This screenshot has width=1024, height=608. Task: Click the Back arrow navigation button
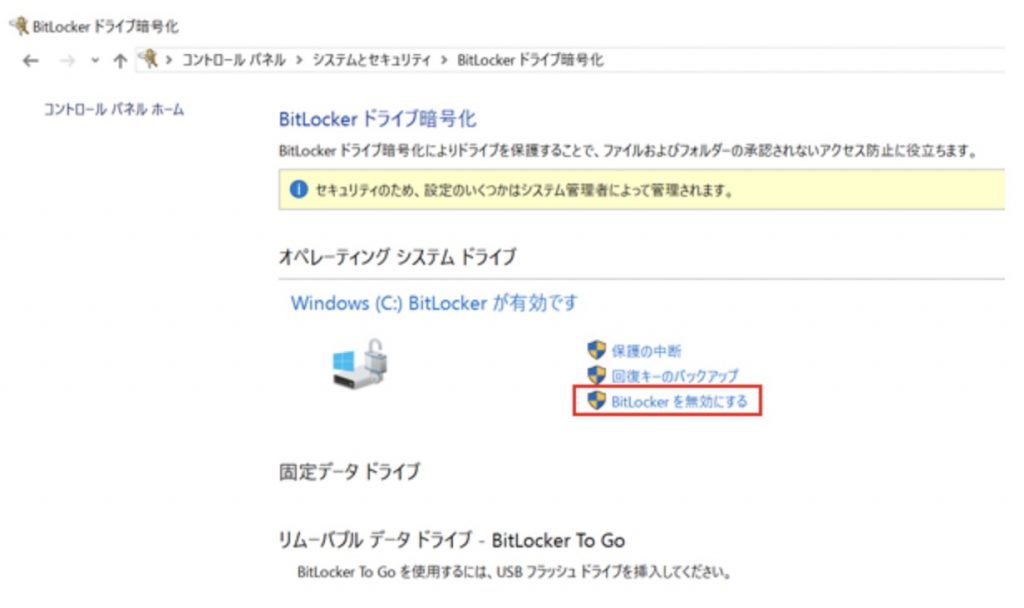(x=31, y=61)
